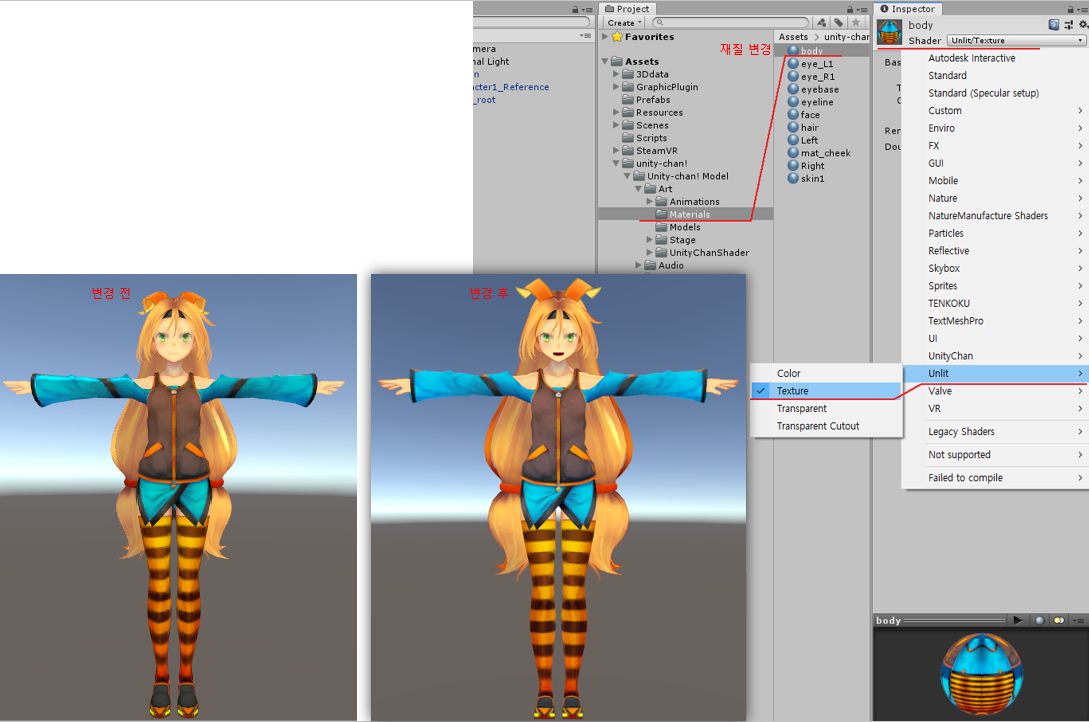
Task: Select the Scripts folder in Project tree
Action: click(645, 138)
